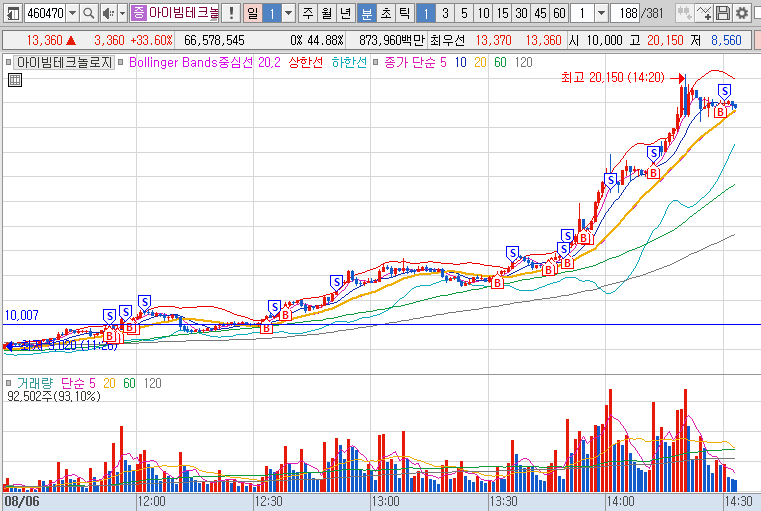
Task: Click the B buy marker near 14:30
Action: (721, 112)
